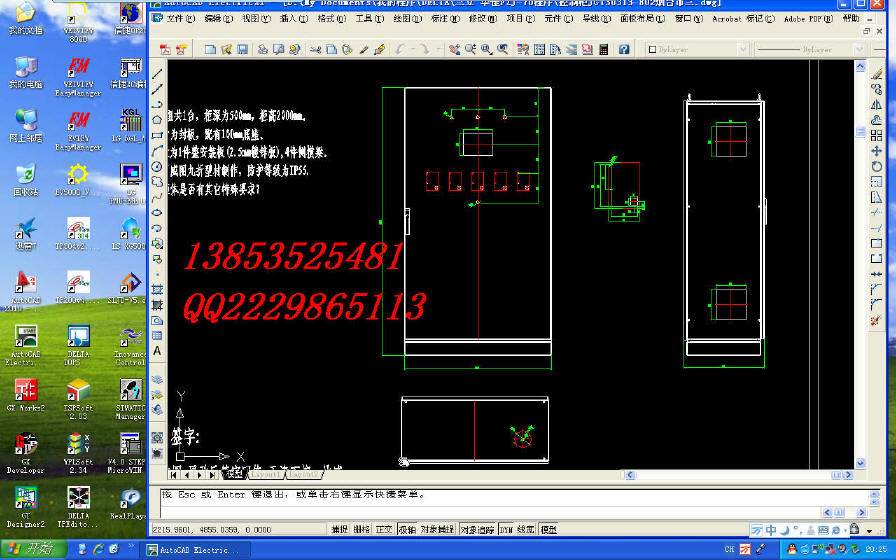Open the SIMATIC Manager desktop icon
896x560 pixels.
pyautogui.click(x=130, y=392)
